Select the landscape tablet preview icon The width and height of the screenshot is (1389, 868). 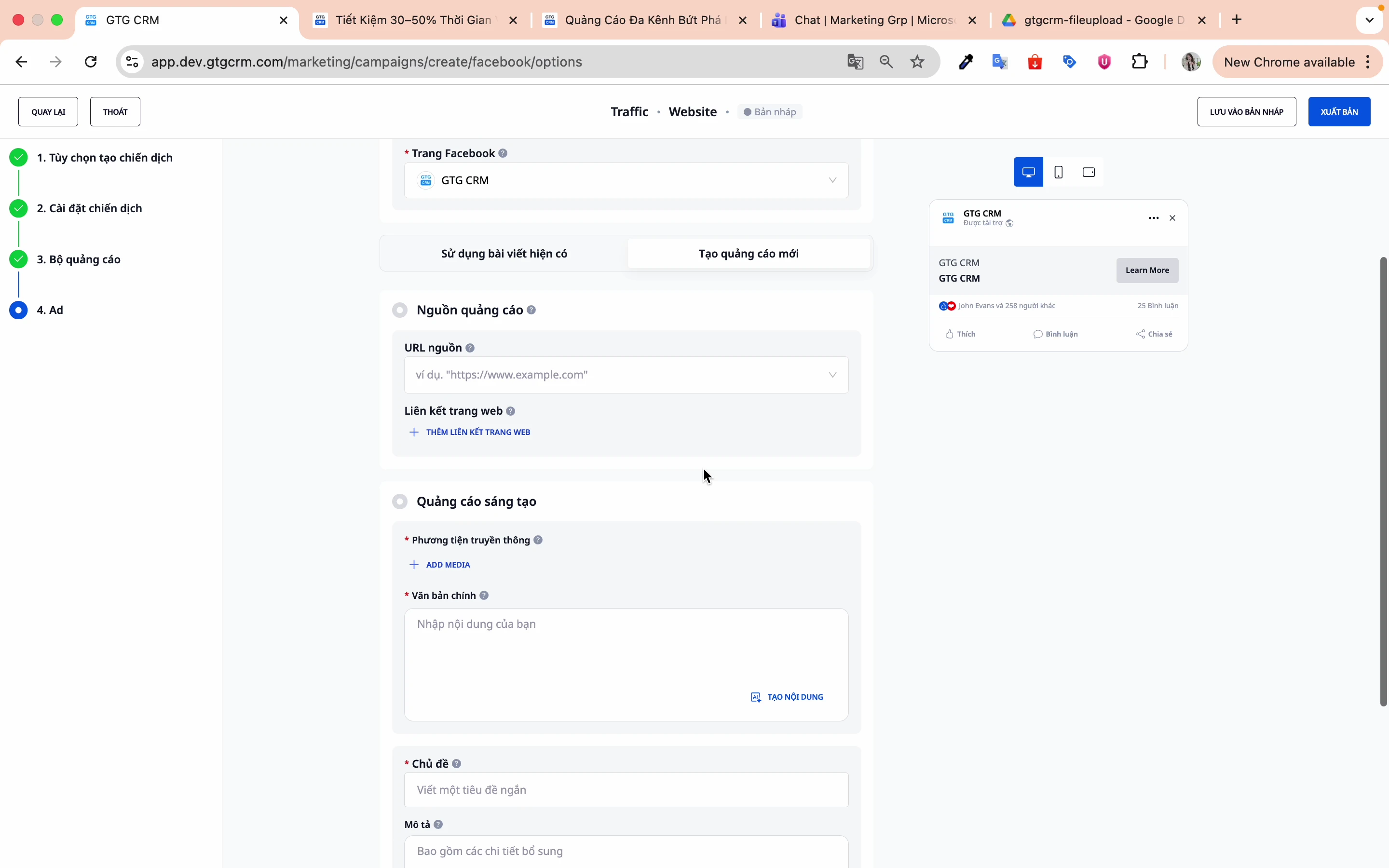pos(1088,172)
